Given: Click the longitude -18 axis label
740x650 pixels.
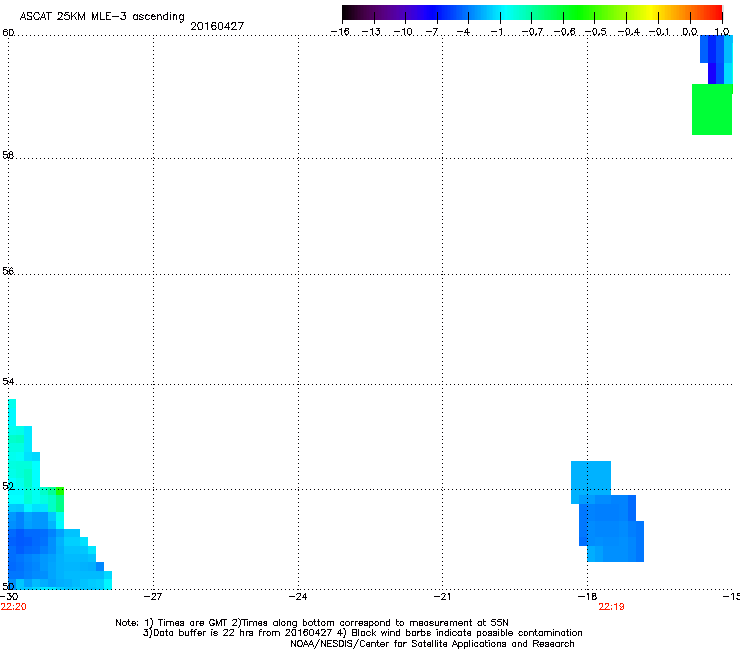Looking at the screenshot, I should (588, 596).
